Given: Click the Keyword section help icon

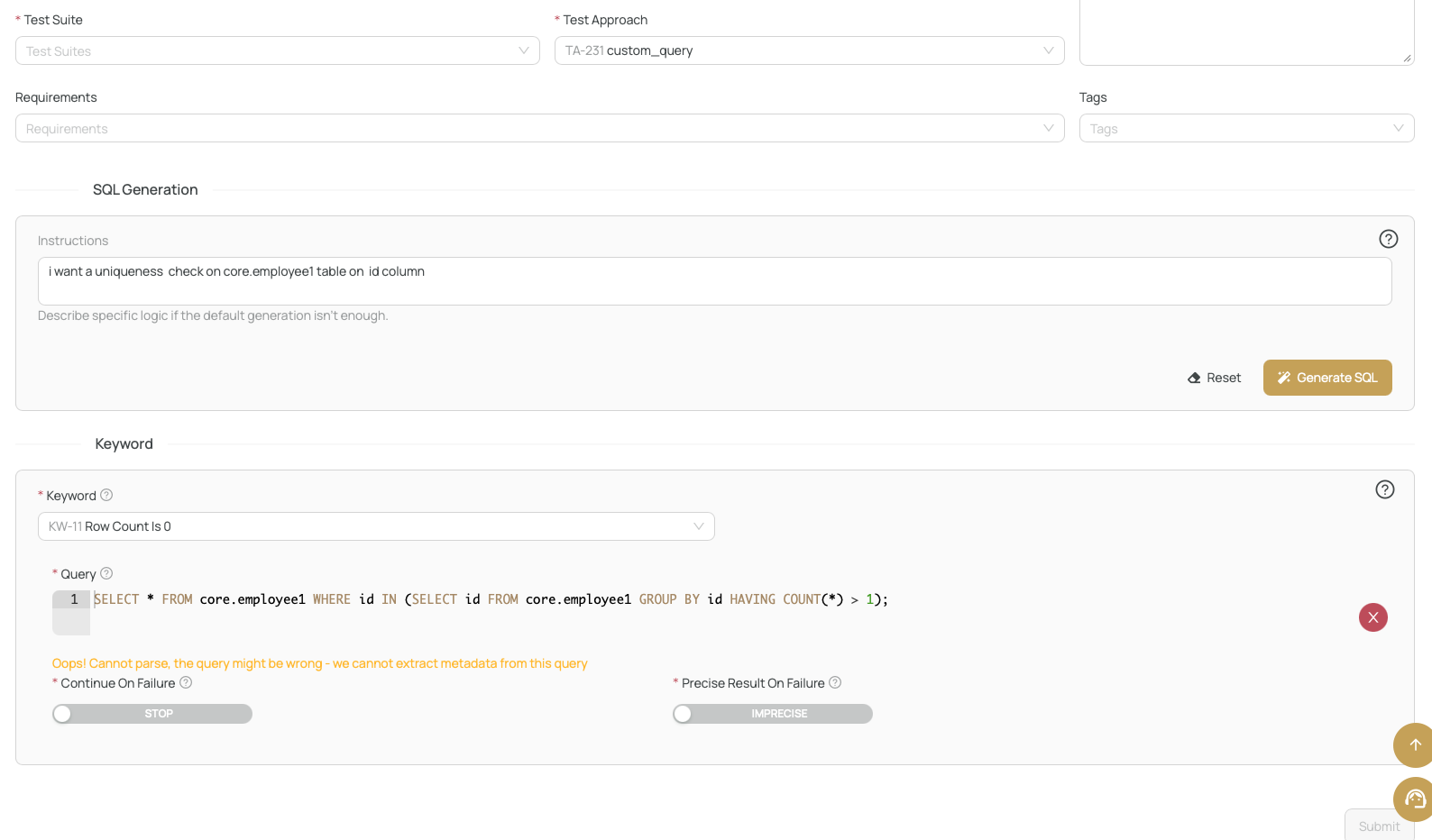Looking at the screenshot, I should click(x=1385, y=489).
